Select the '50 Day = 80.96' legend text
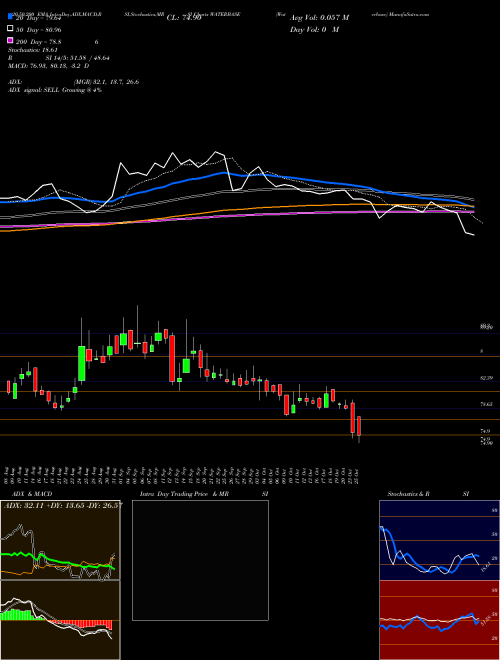The image size is (500, 660). coord(38,29)
